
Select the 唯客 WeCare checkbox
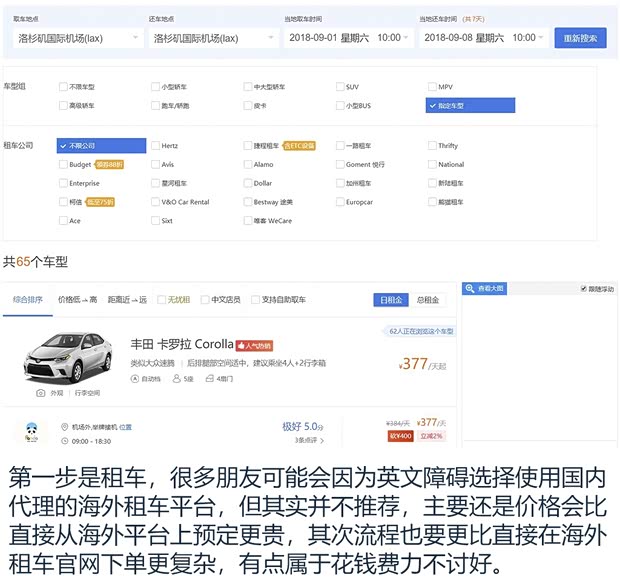[248, 220]
